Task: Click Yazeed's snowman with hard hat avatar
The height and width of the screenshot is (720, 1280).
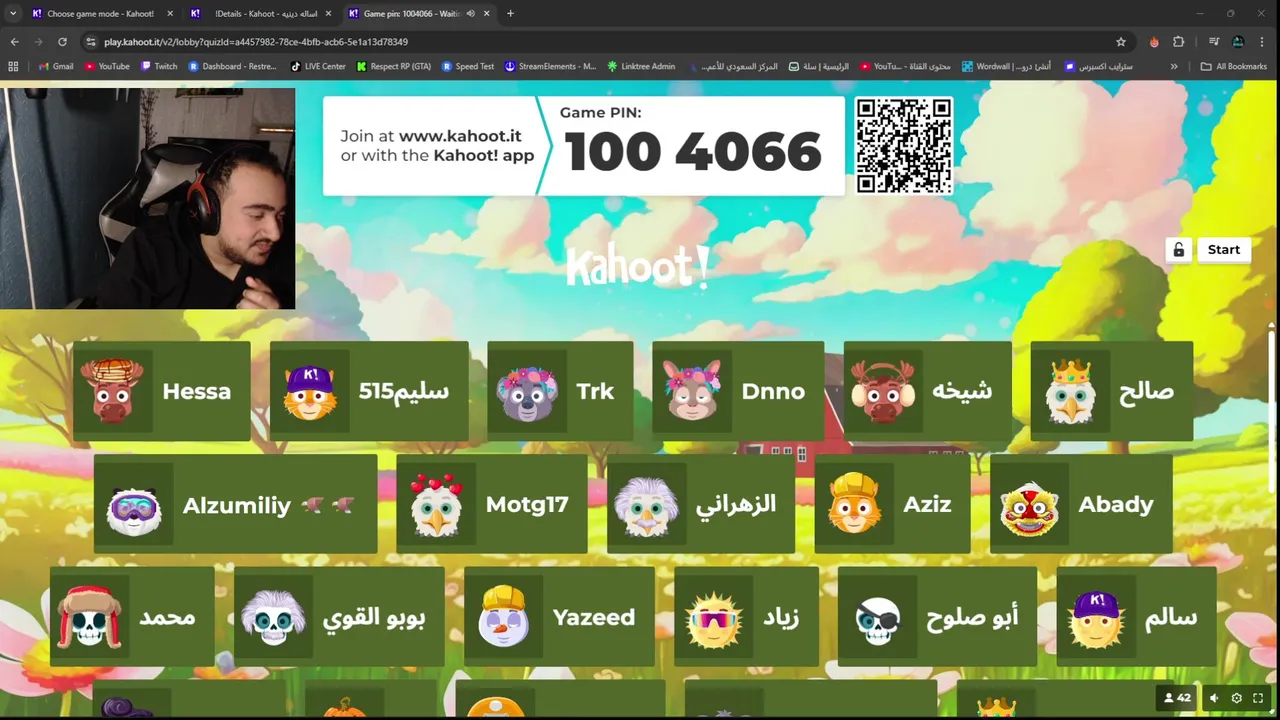Action: coord(504,618)
